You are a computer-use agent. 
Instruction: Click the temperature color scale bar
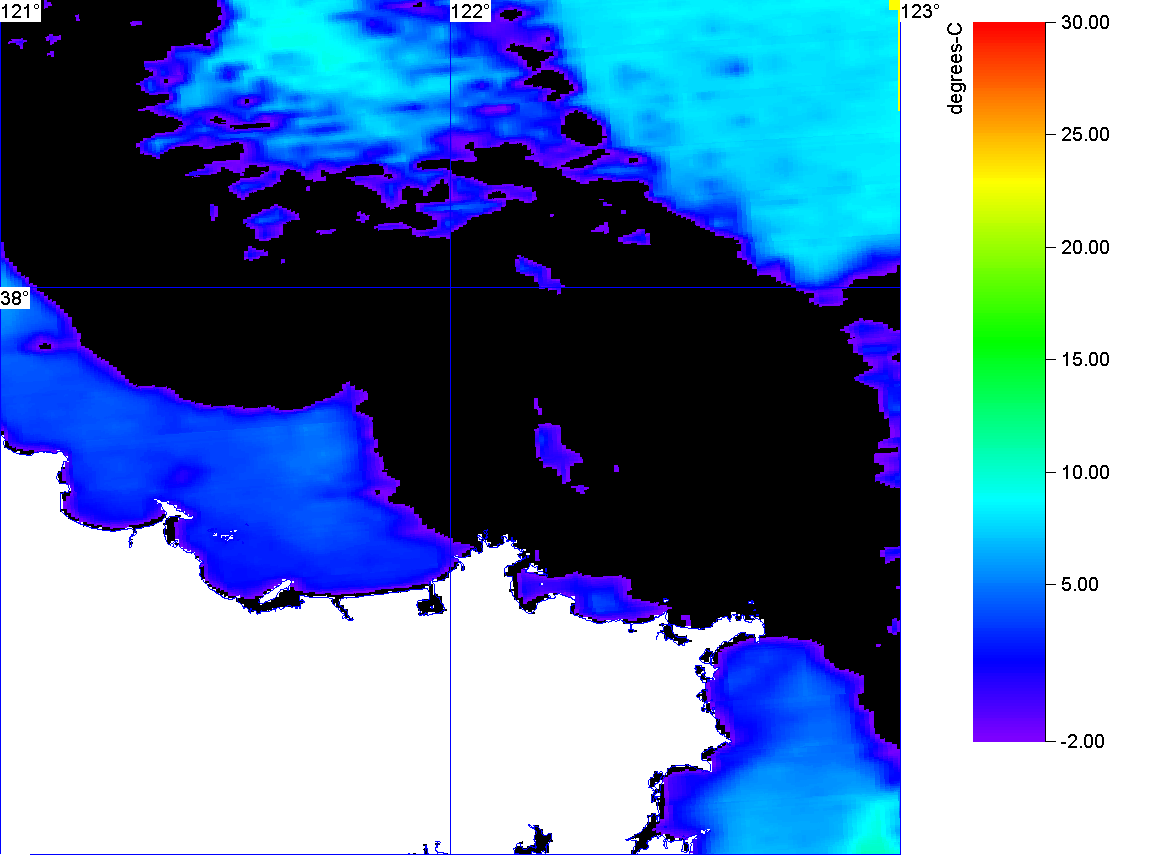pos(1009,381)
